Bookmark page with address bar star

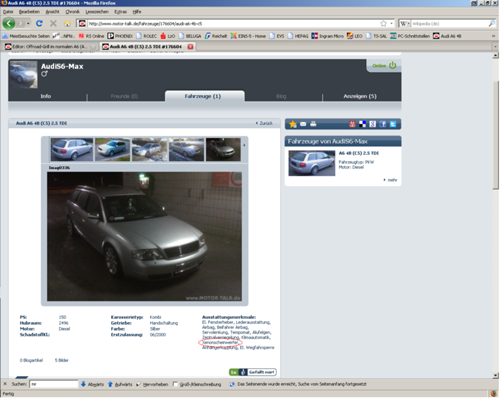(383, 24)
